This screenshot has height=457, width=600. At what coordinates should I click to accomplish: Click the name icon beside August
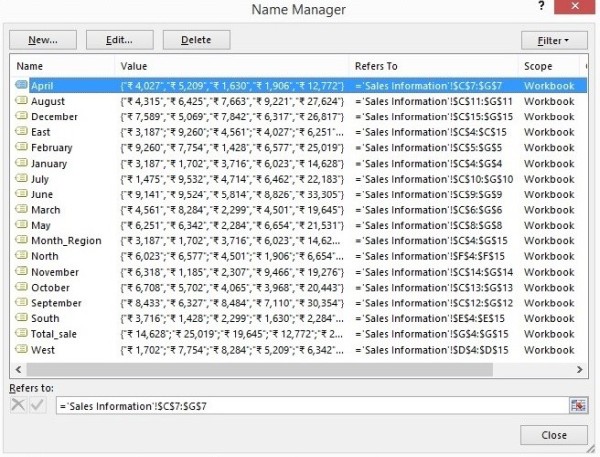22,101
